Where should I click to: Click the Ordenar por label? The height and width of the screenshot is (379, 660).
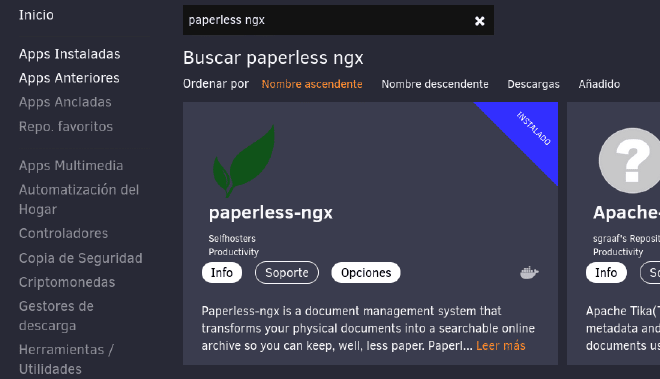[x=216, y=84]
